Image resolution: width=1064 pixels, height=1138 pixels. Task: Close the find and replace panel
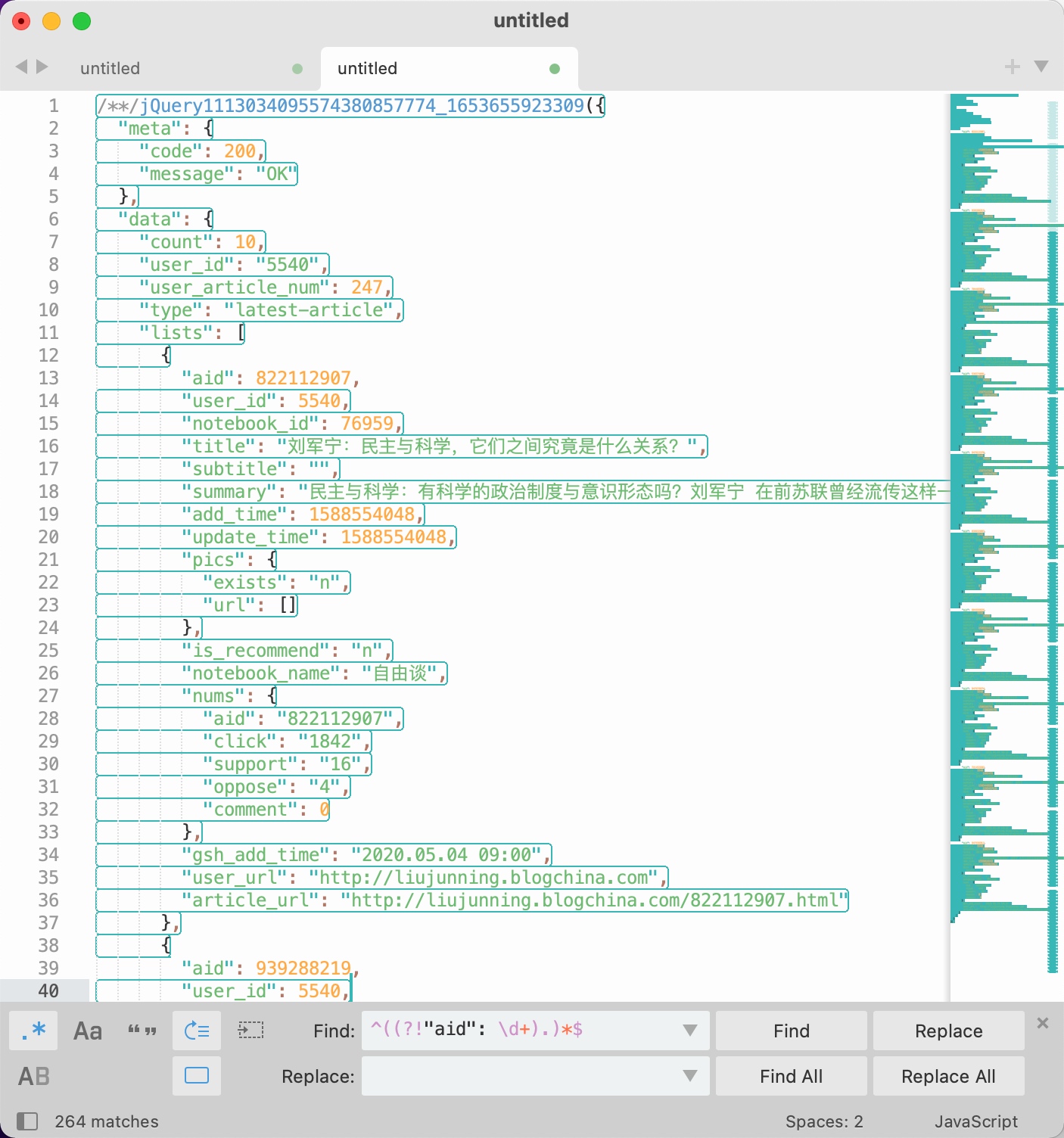pyautogui.click(x=1043, y=1023)
